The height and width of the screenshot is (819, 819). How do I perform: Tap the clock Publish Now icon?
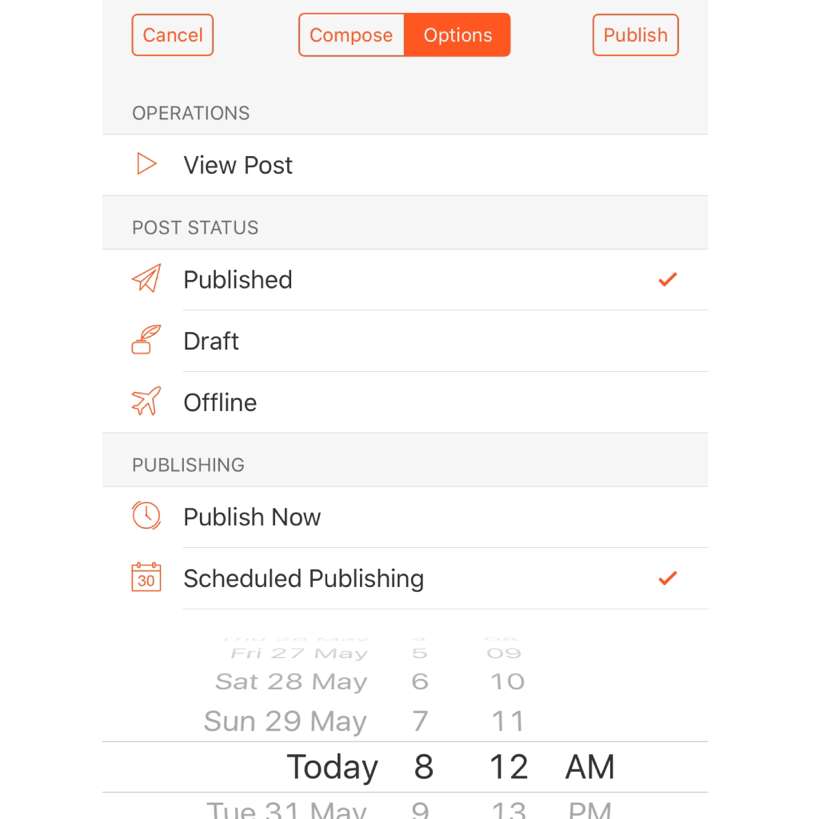pos(146,516)
